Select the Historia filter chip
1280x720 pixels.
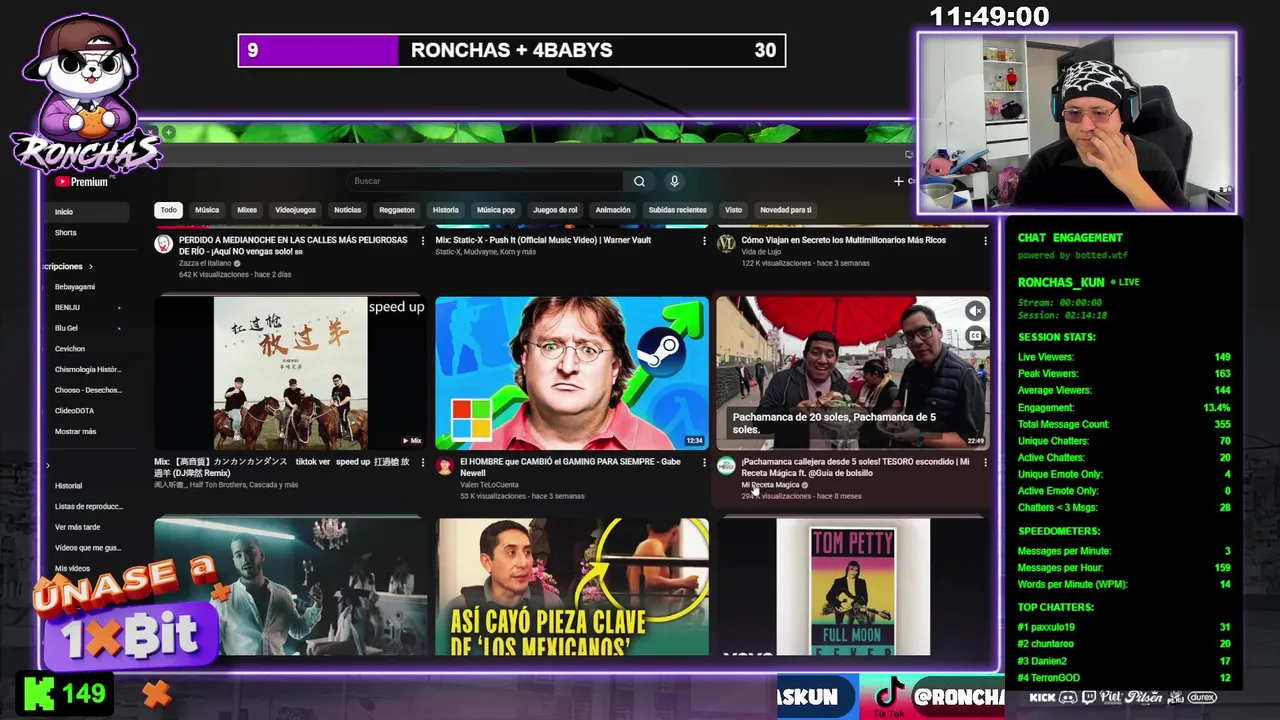pos(446,210)
